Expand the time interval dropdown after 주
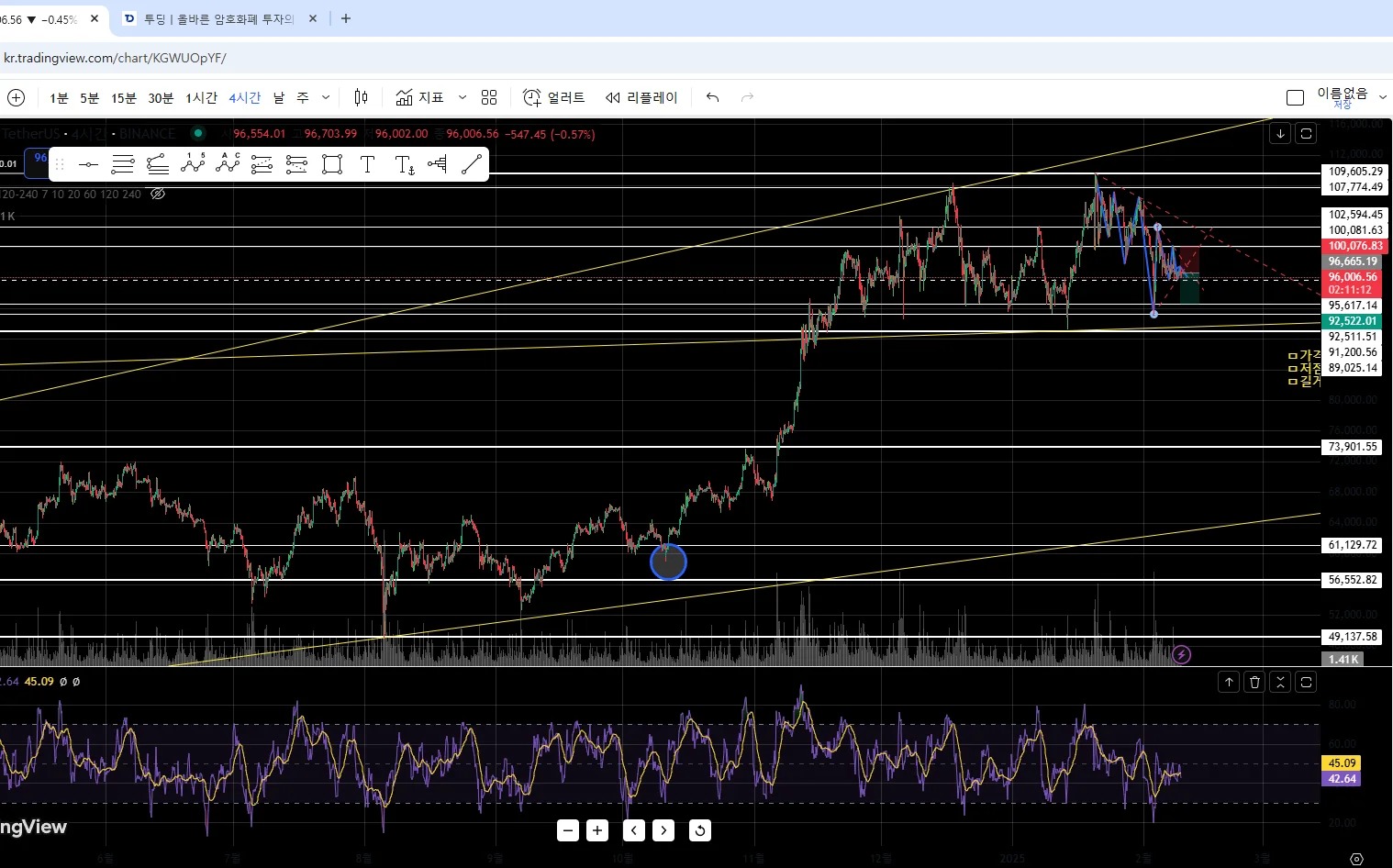Viewport: 1393px width, 868px height. click(326, 97)
